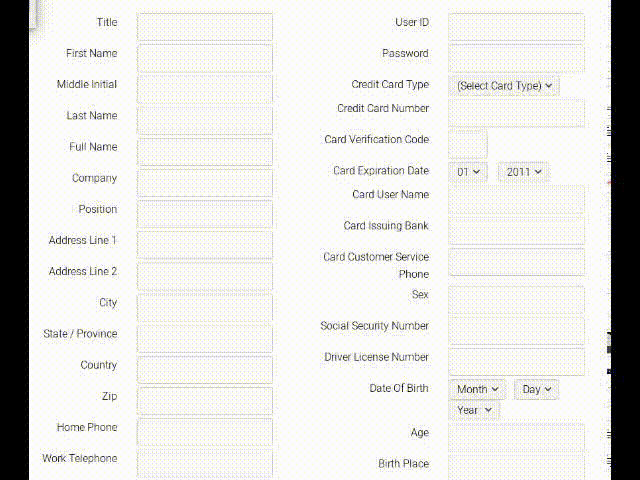Open the Credit Card Type dropdown
The image size is (640, 480).
(x=504, y=86)
